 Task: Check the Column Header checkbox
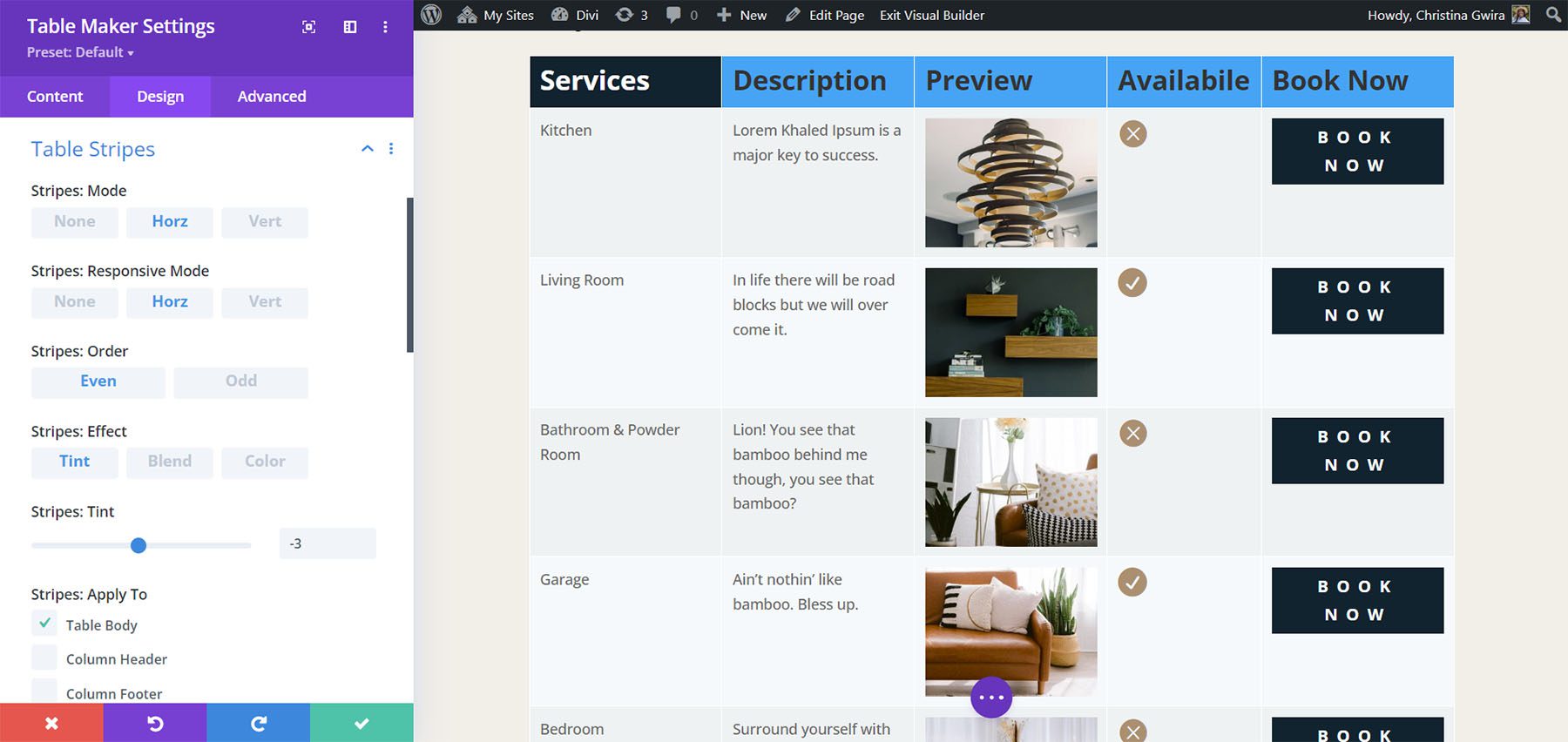pyautogui.click(x=44, y=658)
